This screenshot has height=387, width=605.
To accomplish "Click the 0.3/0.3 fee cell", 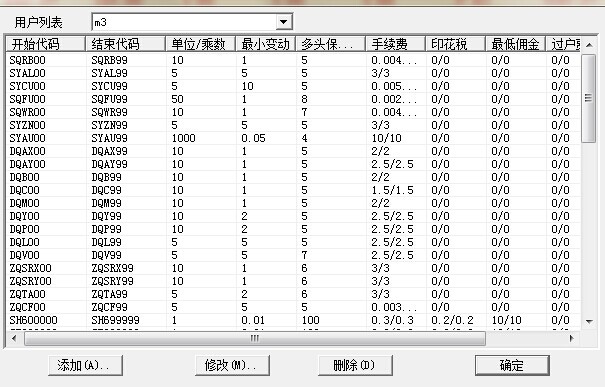I will (x=392, y=320).
